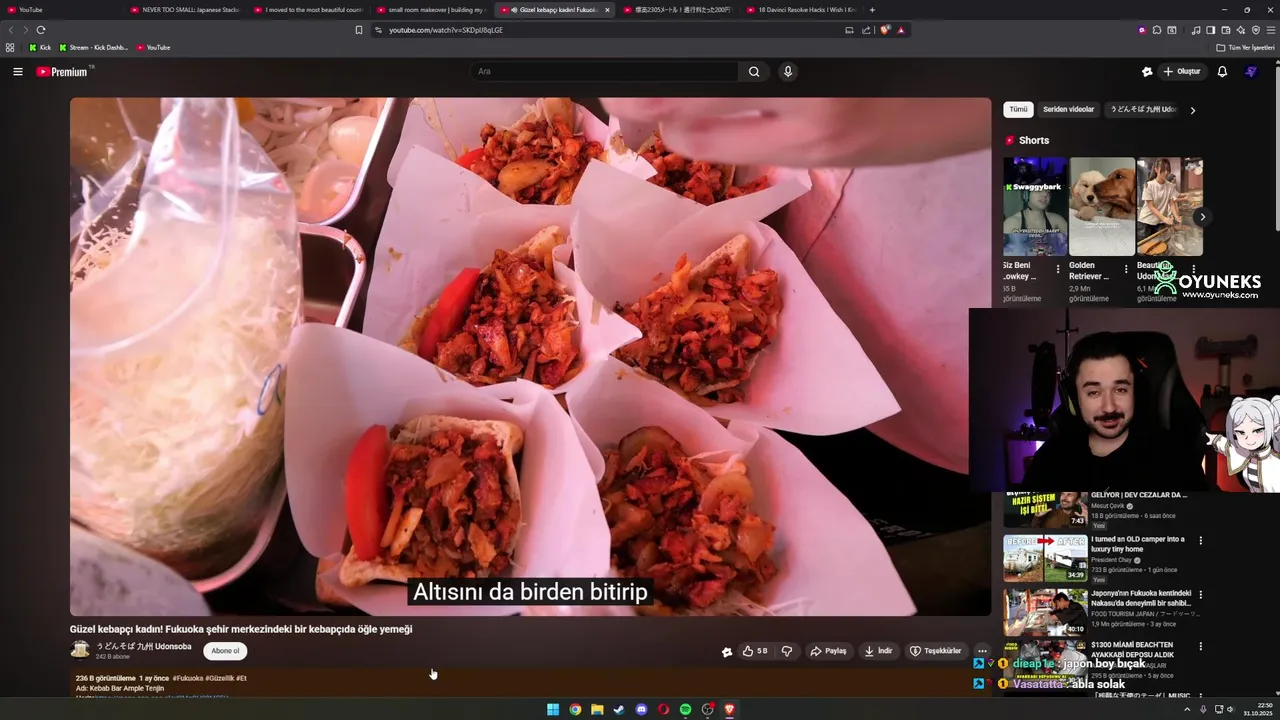Switch to 18 Davinci Resolve Hacks tab
Image resolution: width=1280 pixels, height=720 pixels.
801,10
